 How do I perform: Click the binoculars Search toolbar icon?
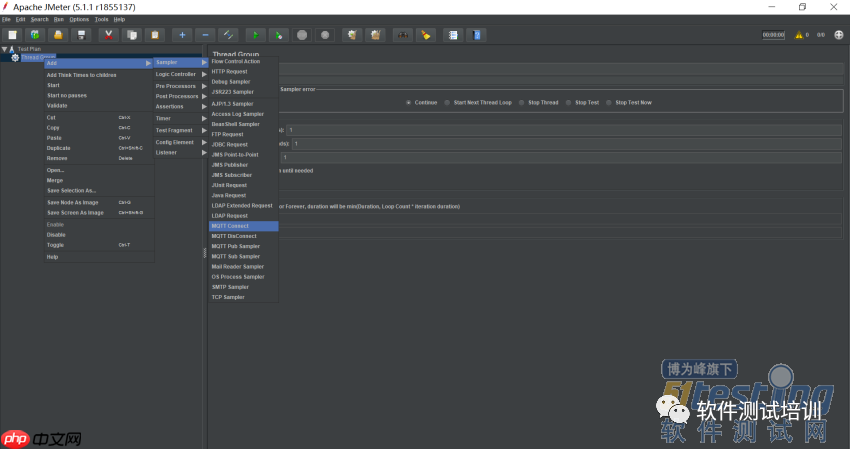tap(402, 35)
